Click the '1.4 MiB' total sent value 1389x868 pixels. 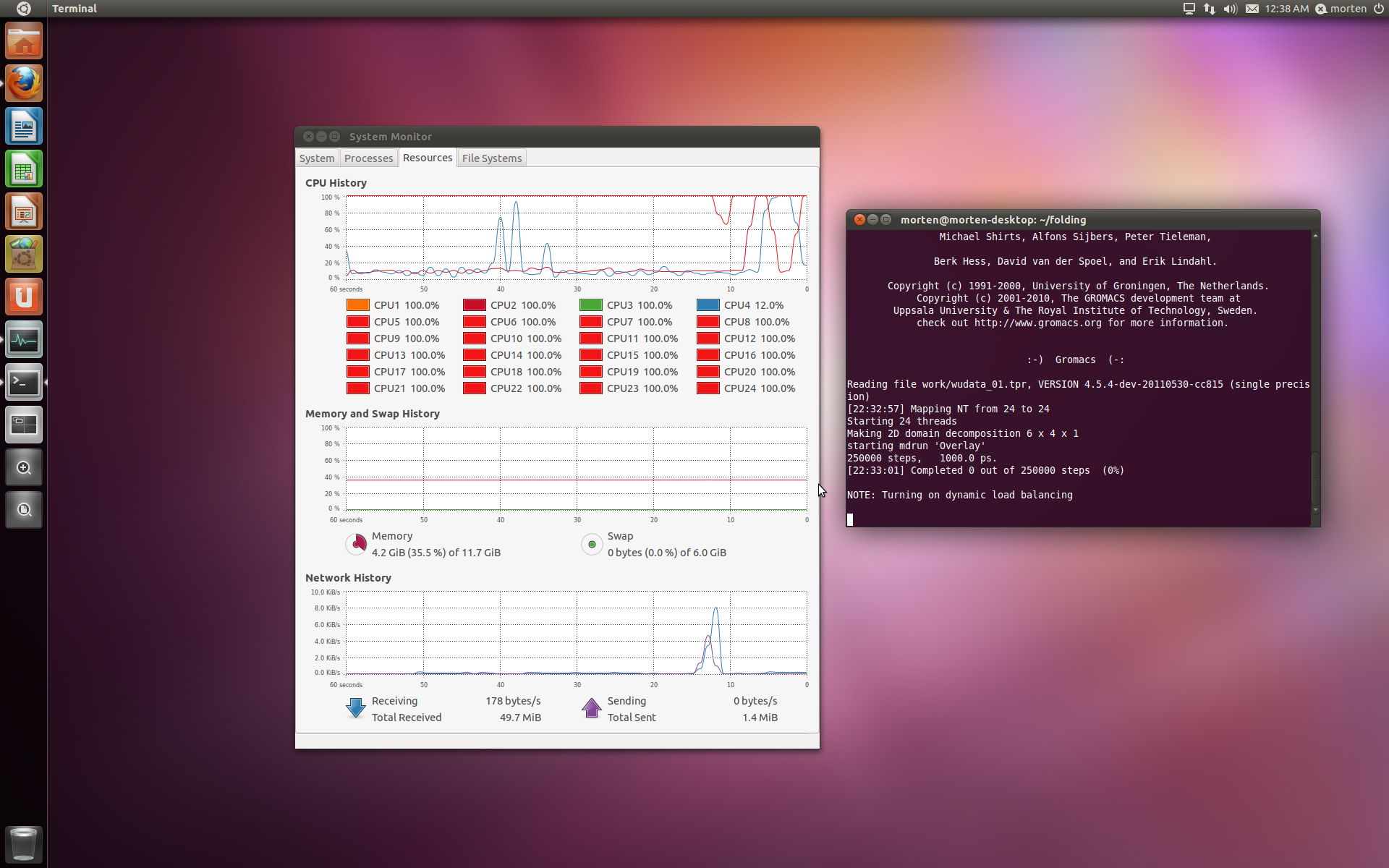pyautogui.click(x=760, y=718)
